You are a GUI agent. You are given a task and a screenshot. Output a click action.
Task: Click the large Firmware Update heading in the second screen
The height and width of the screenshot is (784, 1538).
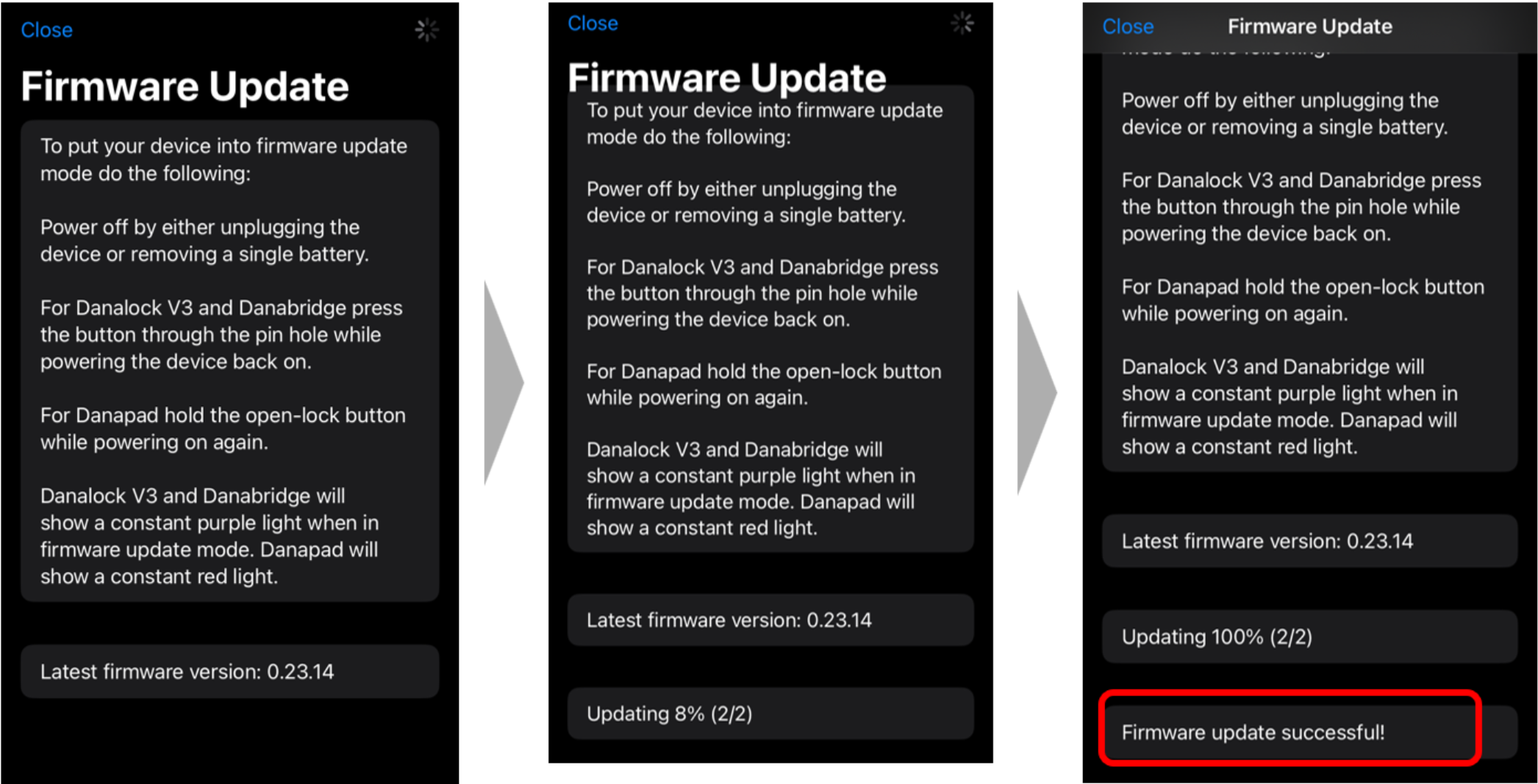pyautogui.click(x=727, y=78)
